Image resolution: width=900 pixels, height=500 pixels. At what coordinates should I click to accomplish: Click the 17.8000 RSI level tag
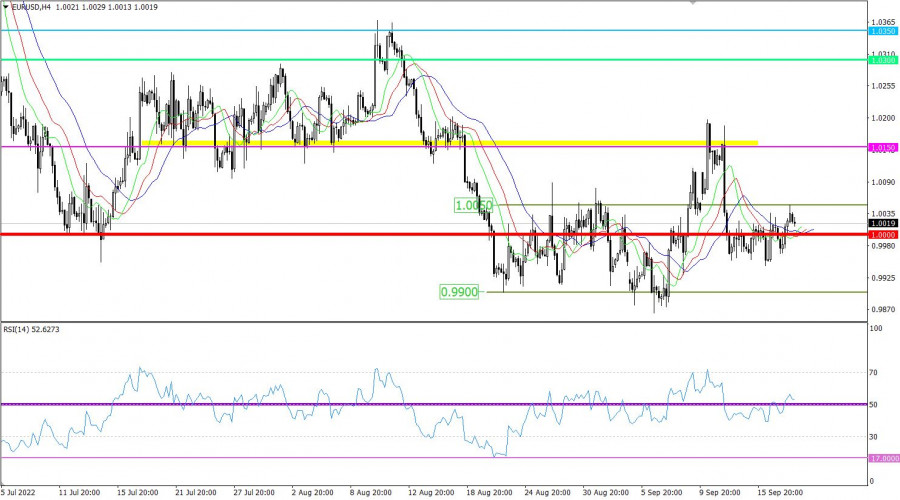[x=882, y=459]
